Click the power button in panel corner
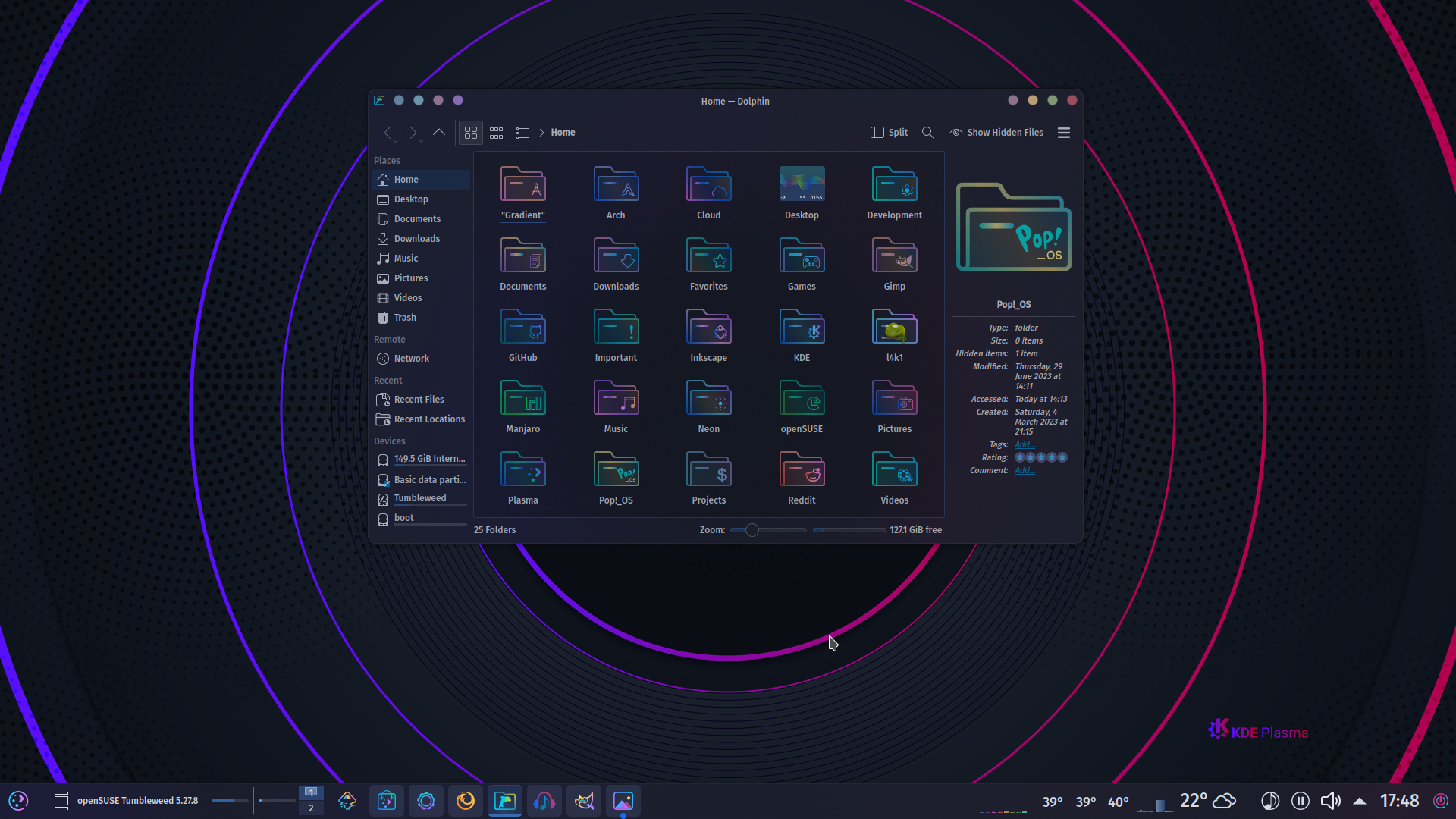Image resolution: width=1456 pixels, height=819 pixels. [1441, 801]
